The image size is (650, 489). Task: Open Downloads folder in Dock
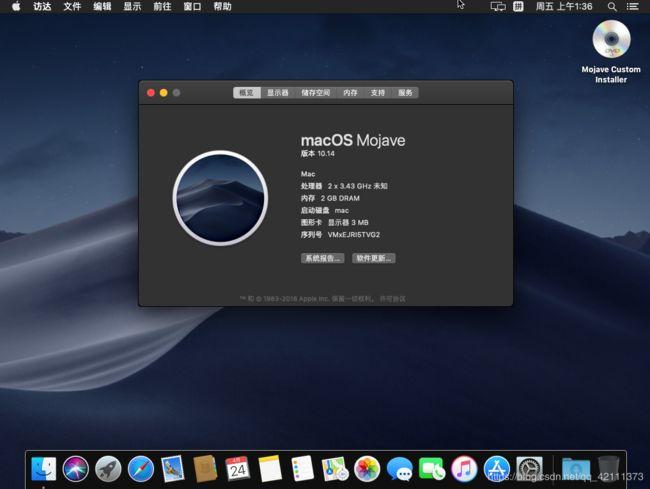coord(576,470)
